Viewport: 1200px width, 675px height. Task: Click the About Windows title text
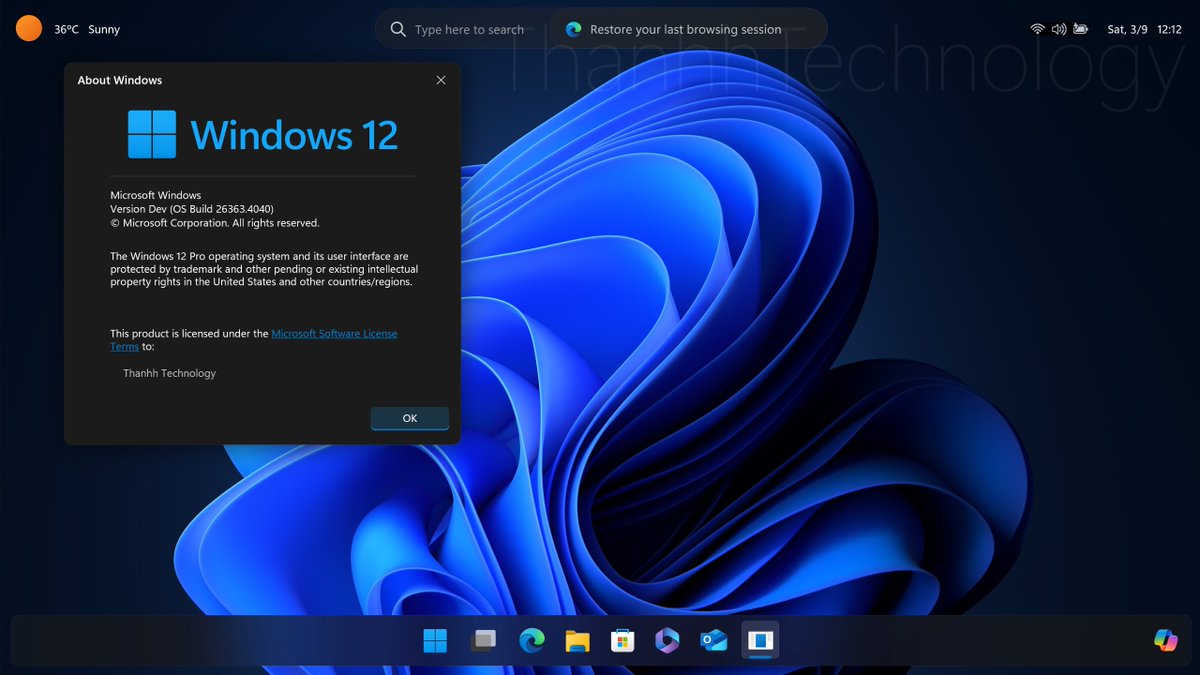(x=120, y=80)
